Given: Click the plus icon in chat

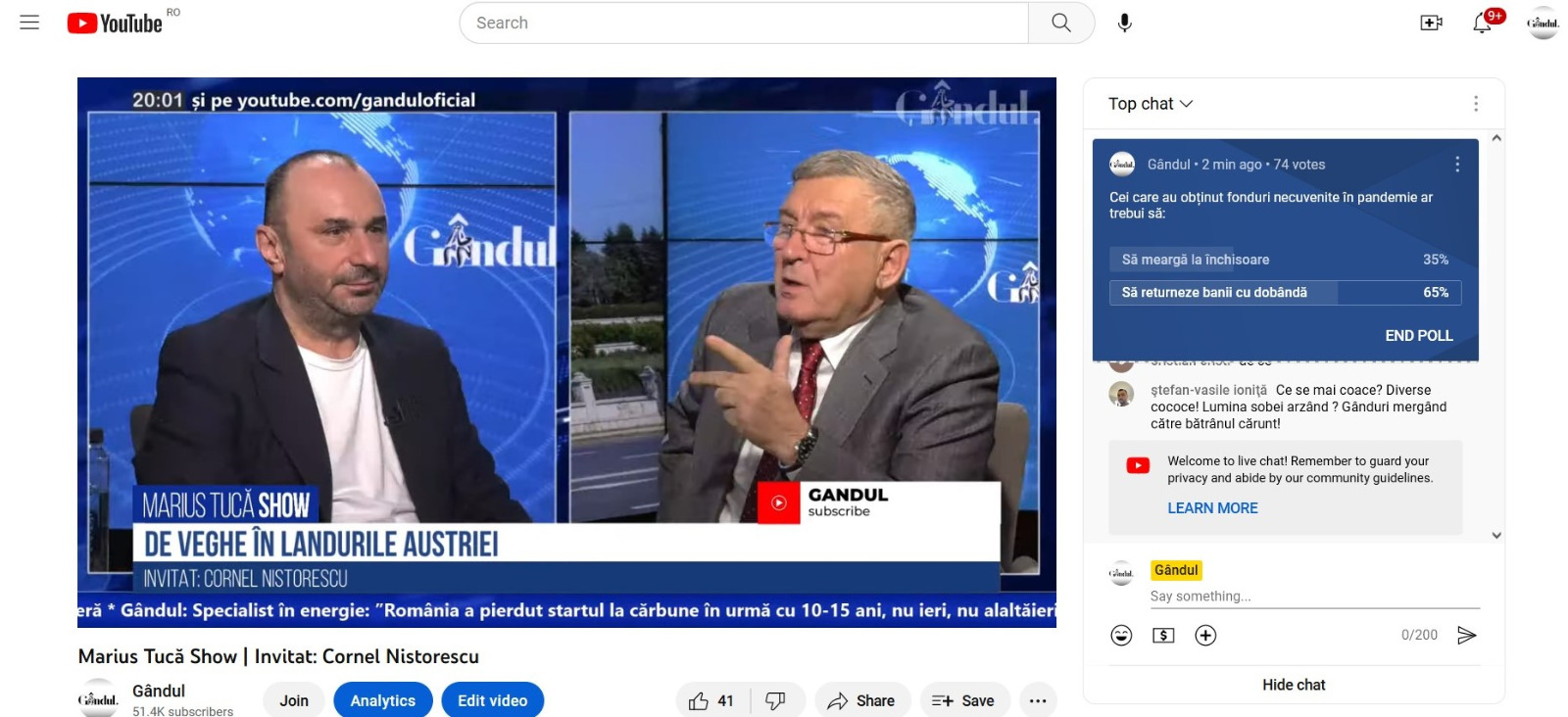Looking at the screenshot, I should (1205, 636).
